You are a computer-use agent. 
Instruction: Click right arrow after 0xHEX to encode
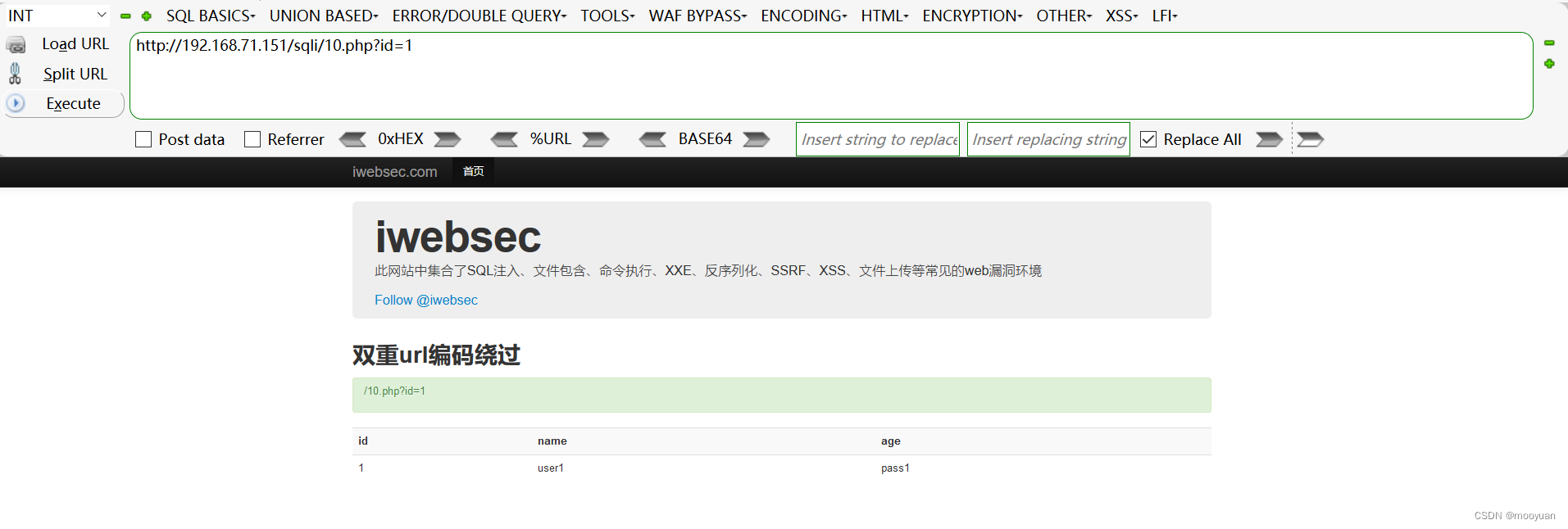pyautogui.click(x=448, y=139)
